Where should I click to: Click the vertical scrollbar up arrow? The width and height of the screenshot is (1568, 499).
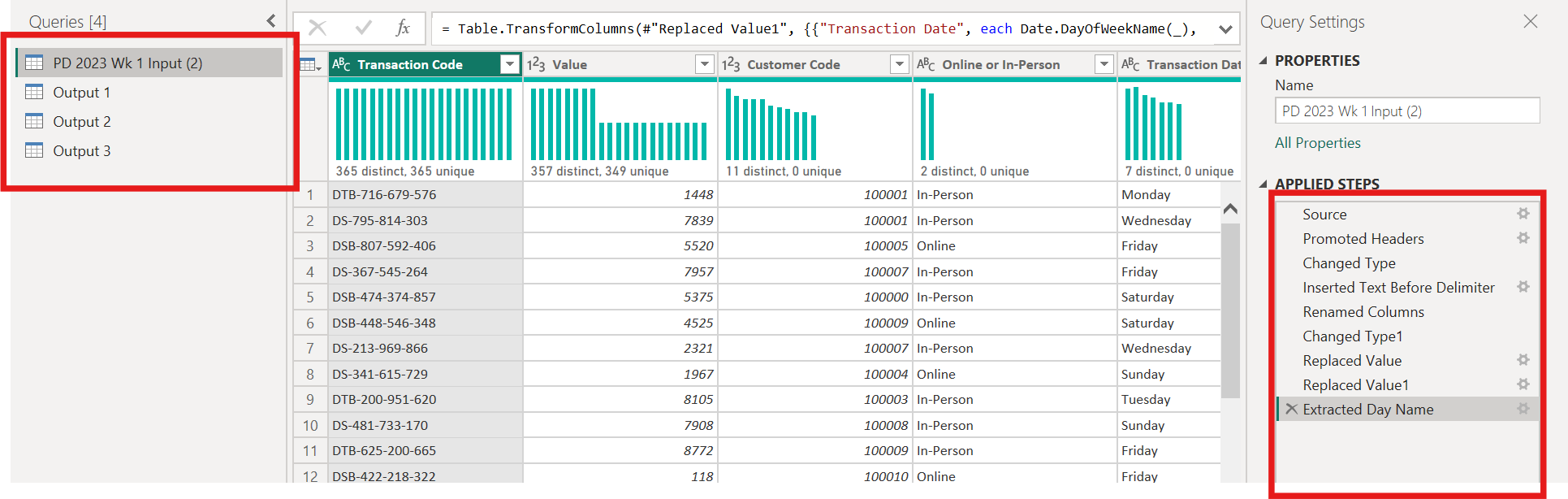1230,209
